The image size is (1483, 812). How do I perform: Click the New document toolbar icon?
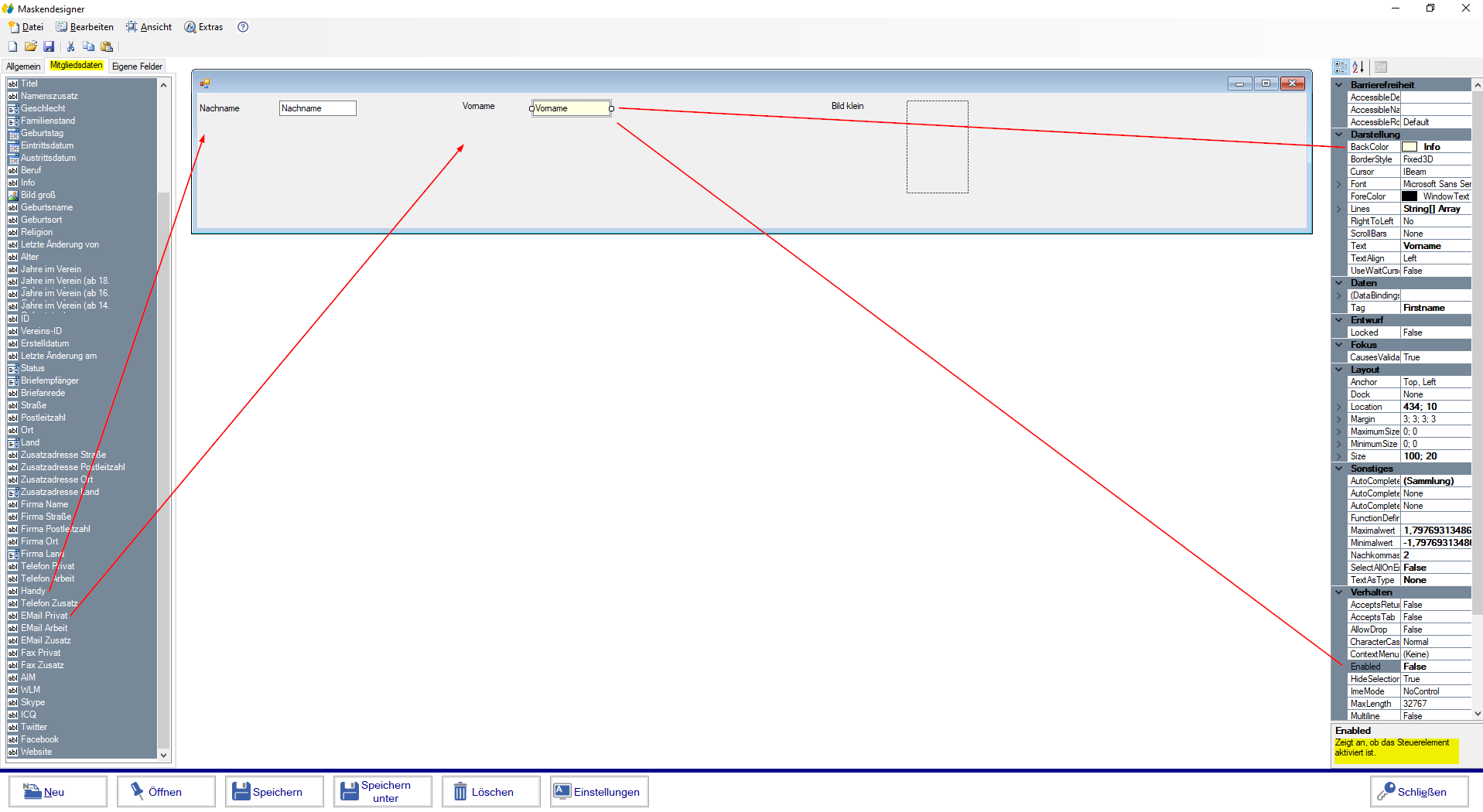pyautogui.click(x=12, y=46)
